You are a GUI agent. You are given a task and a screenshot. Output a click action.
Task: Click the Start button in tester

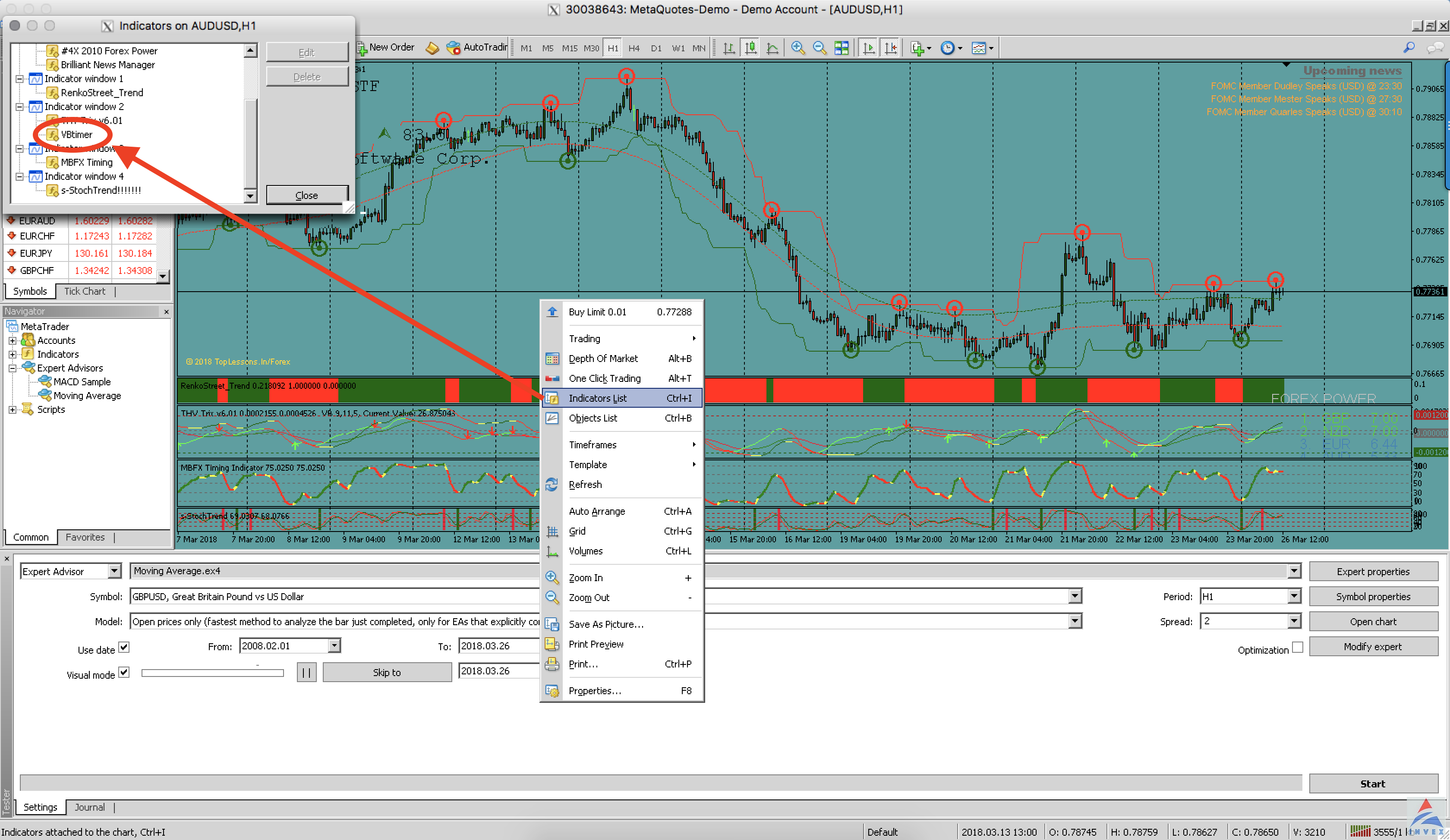pos(1373,783)
